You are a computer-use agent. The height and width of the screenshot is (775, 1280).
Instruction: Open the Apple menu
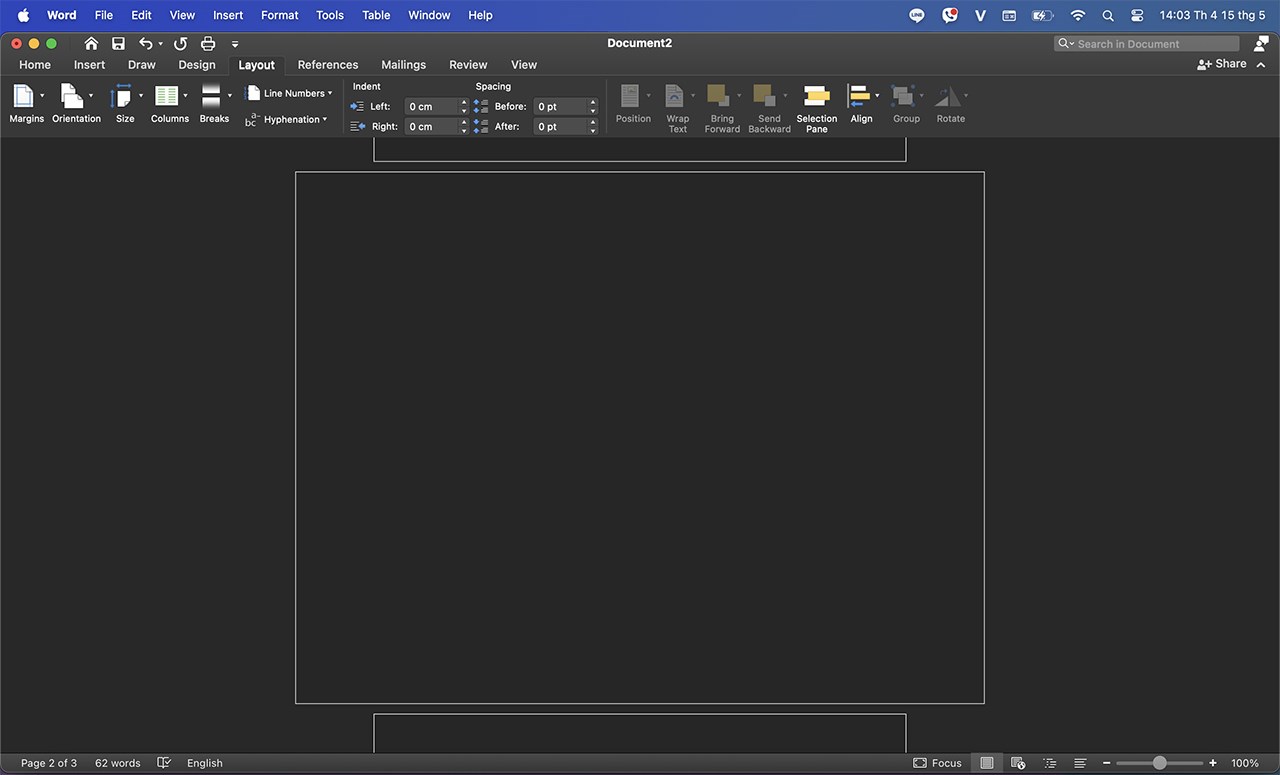pyautogui.click(x=23, y=15)
